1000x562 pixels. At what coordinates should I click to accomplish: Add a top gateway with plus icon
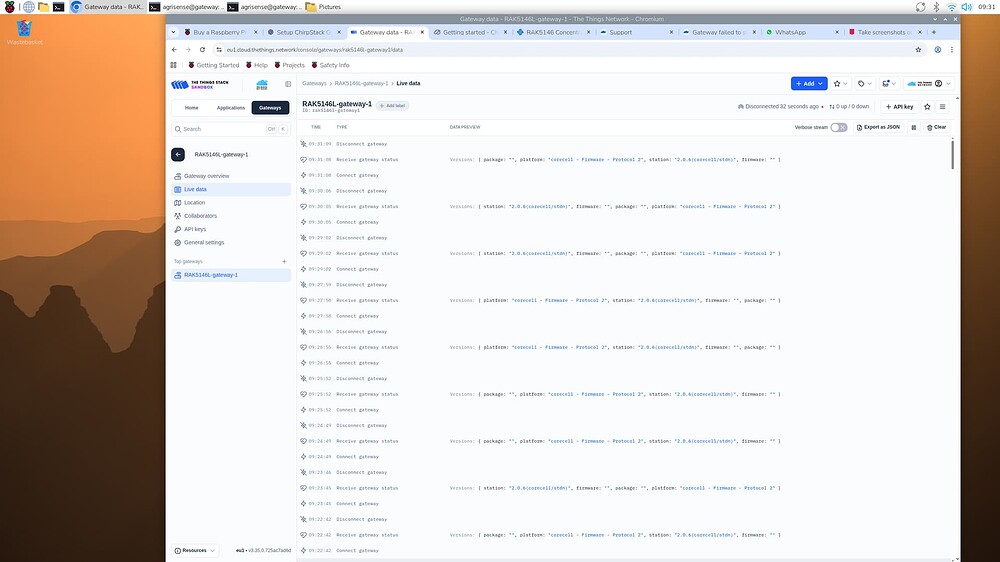coord(284,261)
